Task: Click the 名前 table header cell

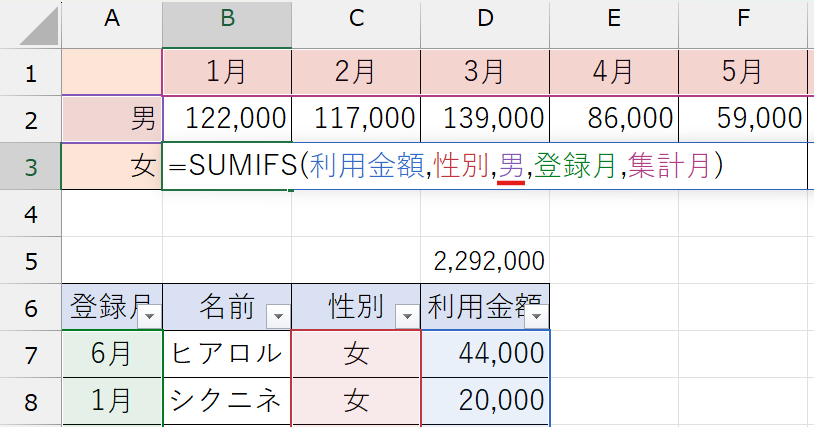Action: (227, 307)
